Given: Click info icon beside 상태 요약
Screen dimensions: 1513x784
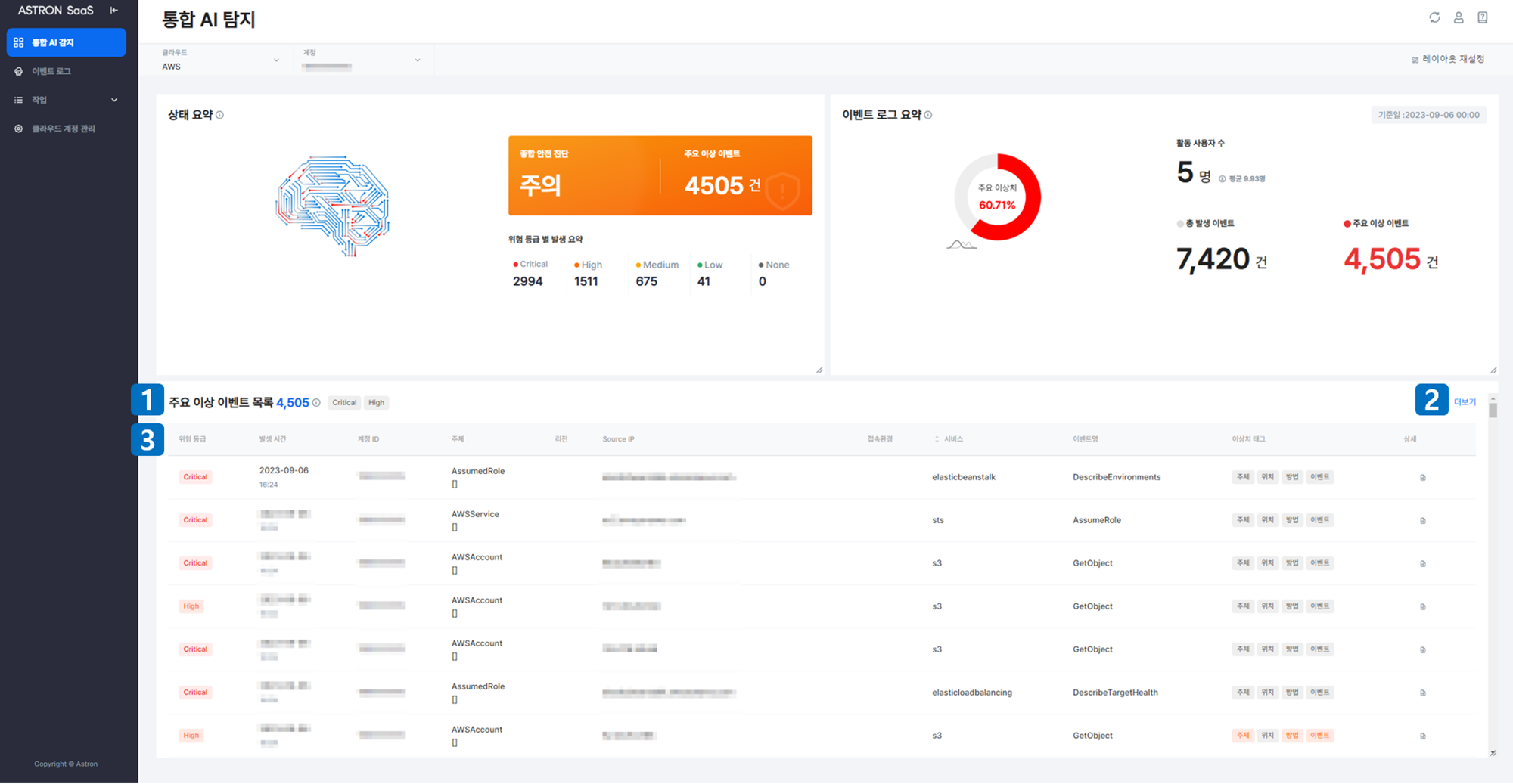Looking at the screenshot, I should tap(219, 115).
